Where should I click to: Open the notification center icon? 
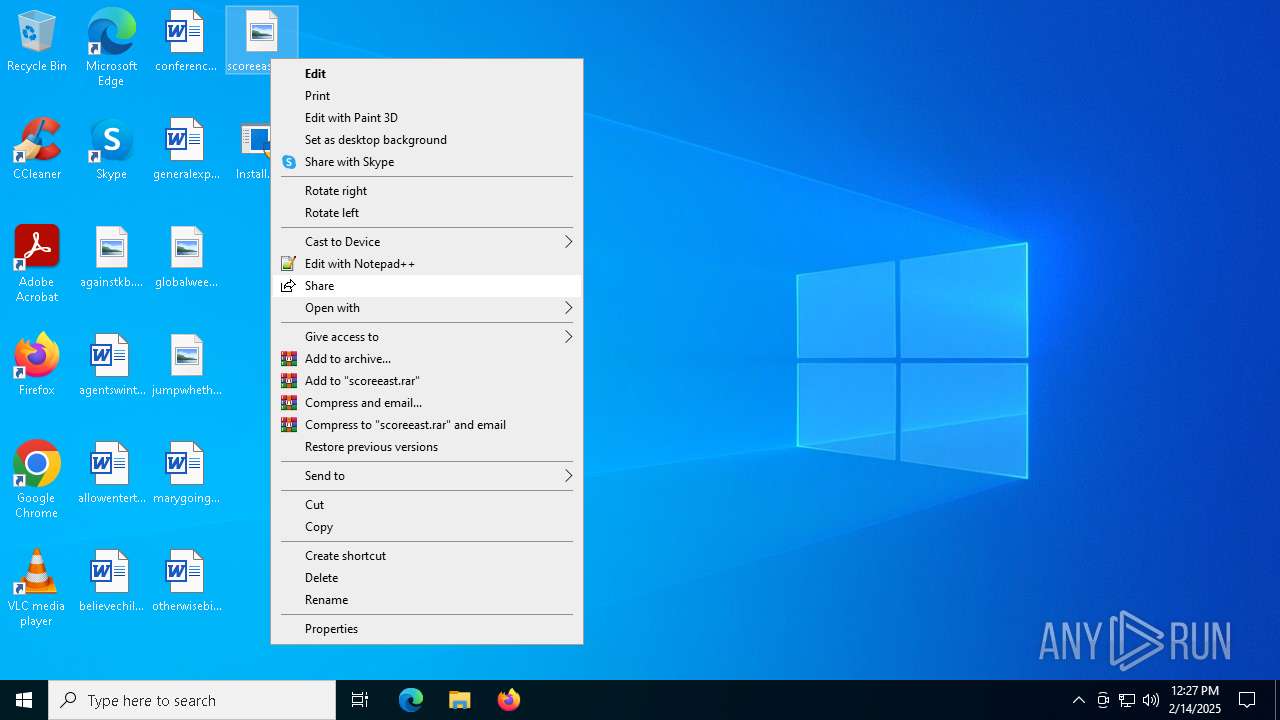pos(1247,700)
